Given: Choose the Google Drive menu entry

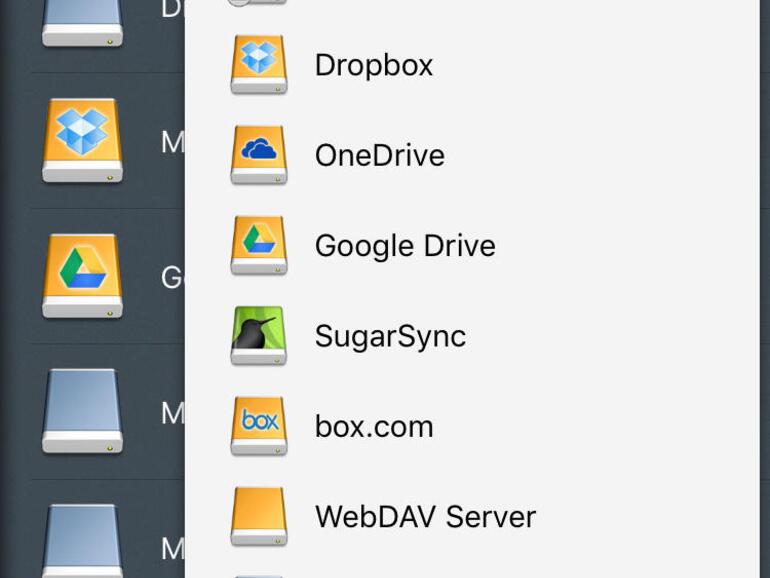Looking at the screenshot, I should (405, 246).
